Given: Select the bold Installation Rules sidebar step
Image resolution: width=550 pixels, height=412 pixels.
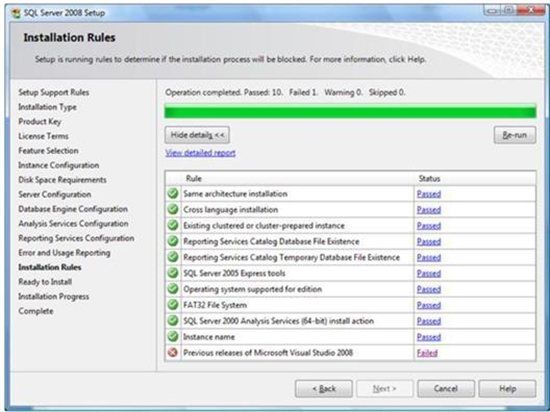Looking at the screenshot, I should (x=49, y=267).
